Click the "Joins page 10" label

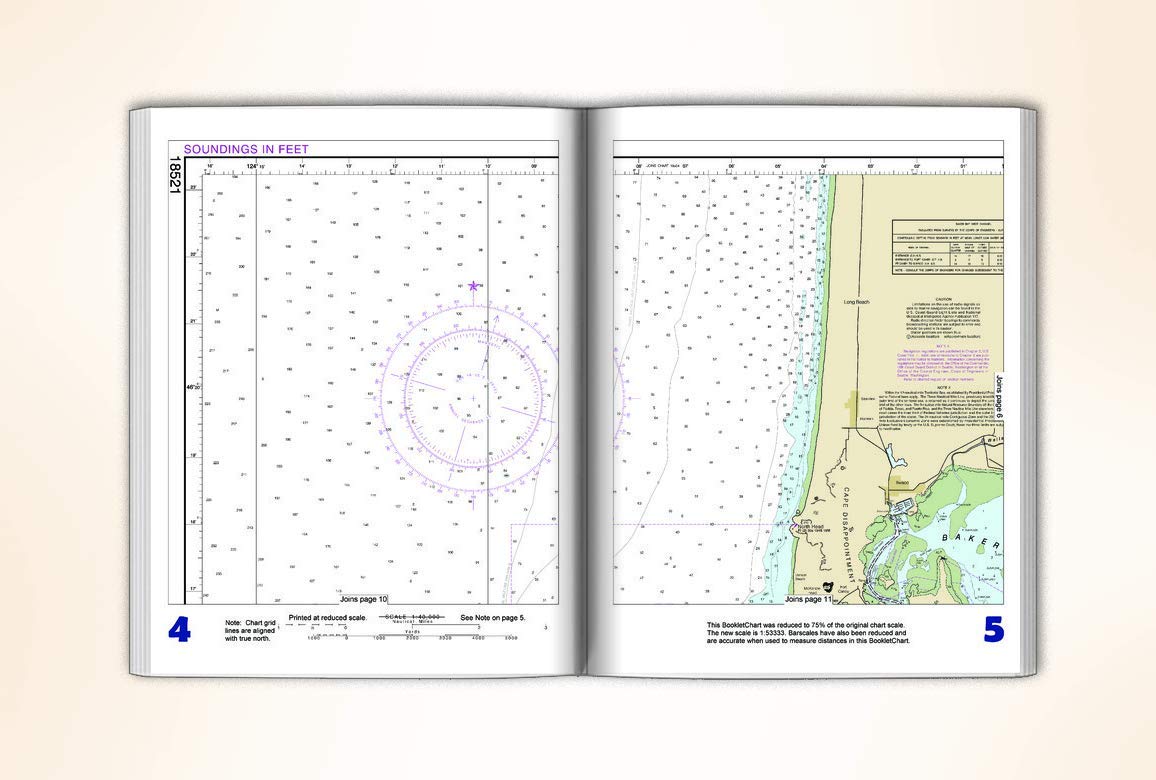click(x=363, y=599)
